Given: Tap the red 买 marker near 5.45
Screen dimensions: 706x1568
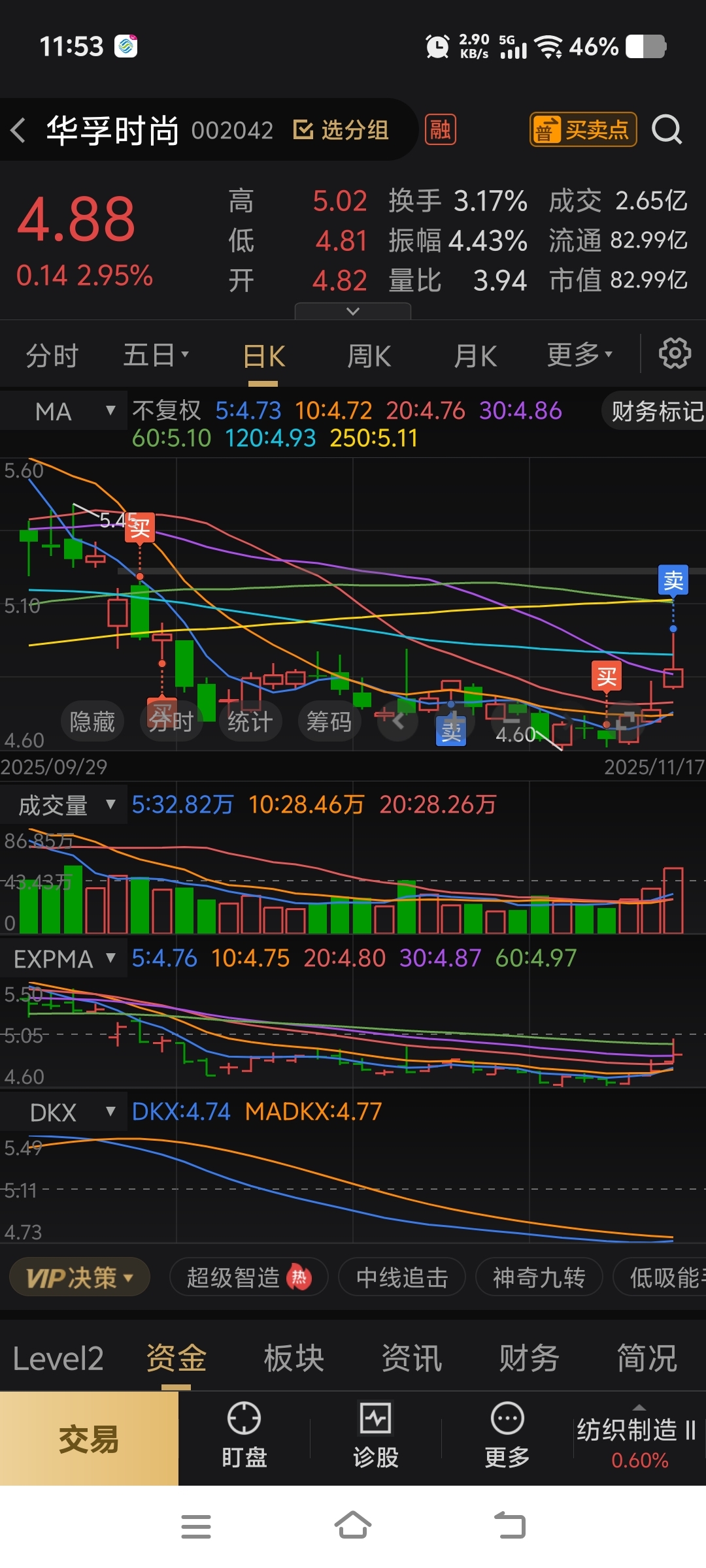Looking at the screenshot, I should click(140, 527).
